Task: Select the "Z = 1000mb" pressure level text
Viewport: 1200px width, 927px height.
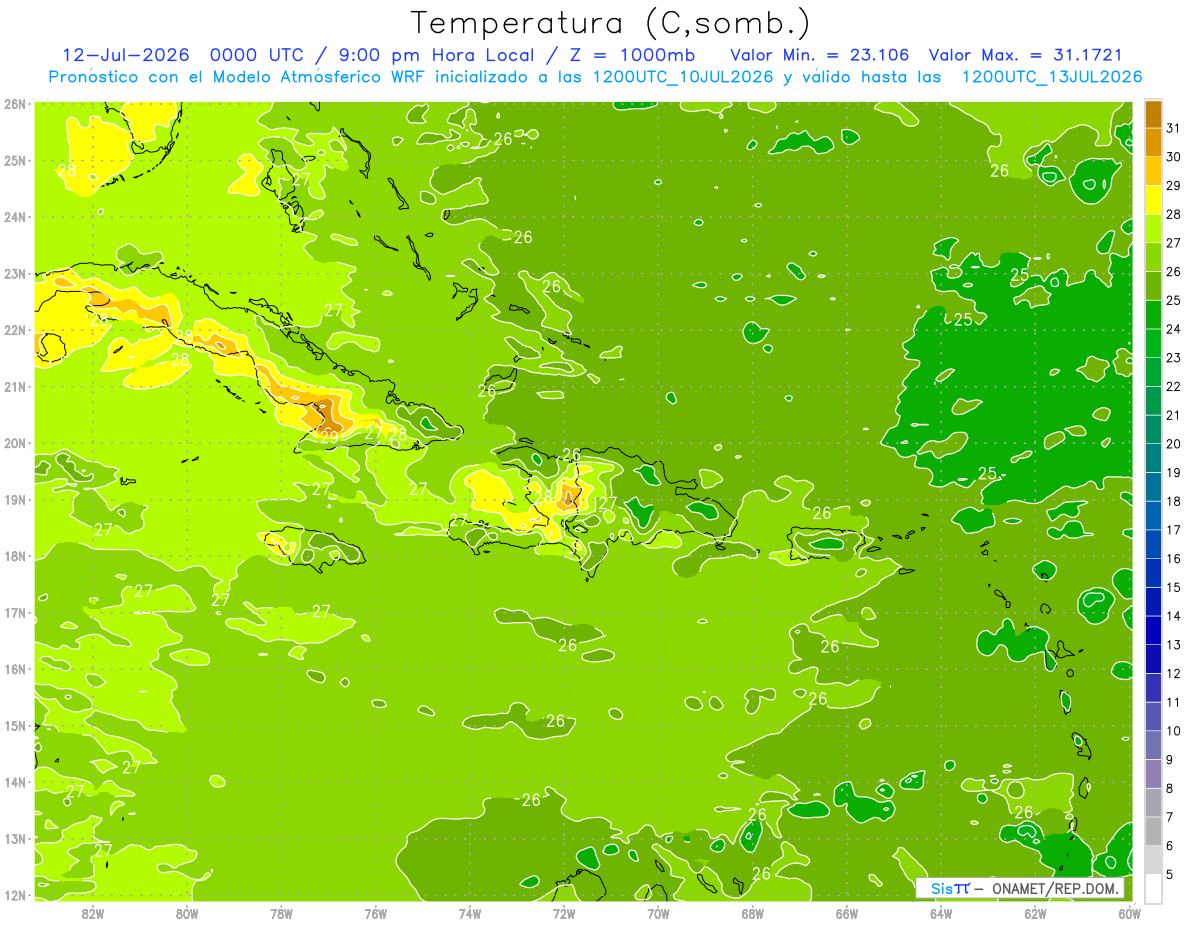Action: [x=631, y=55]
